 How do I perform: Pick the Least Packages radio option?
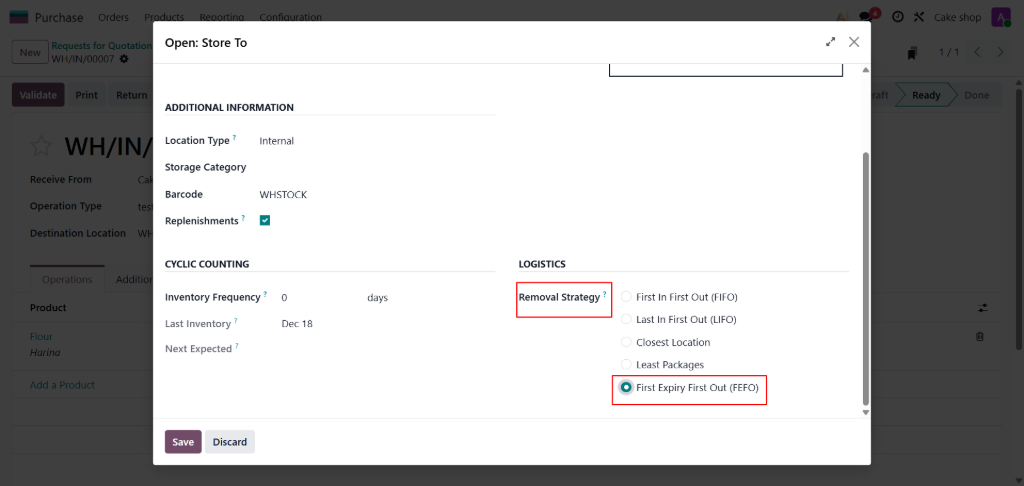click(x=627, y=365)
